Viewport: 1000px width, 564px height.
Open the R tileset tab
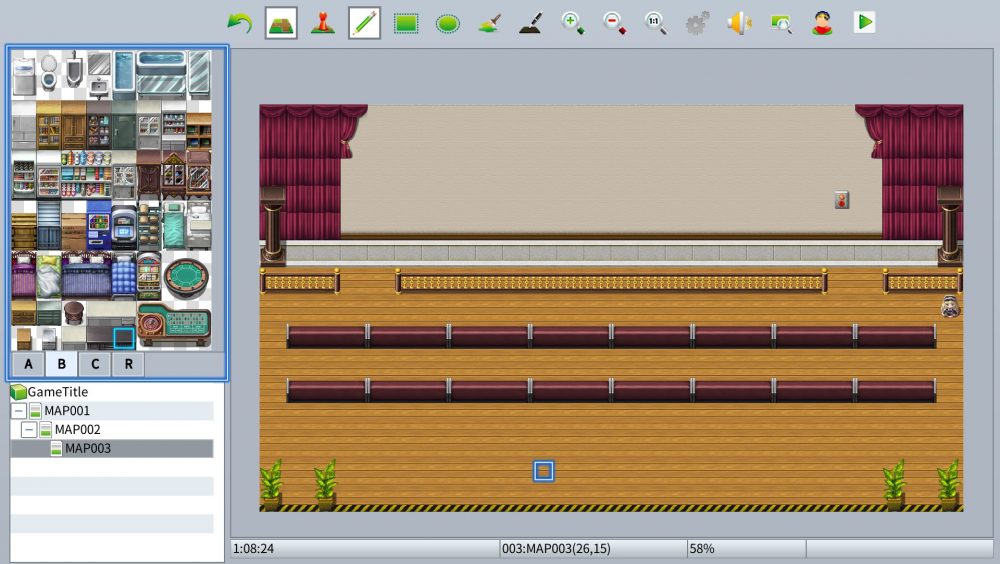coord(128,364)
